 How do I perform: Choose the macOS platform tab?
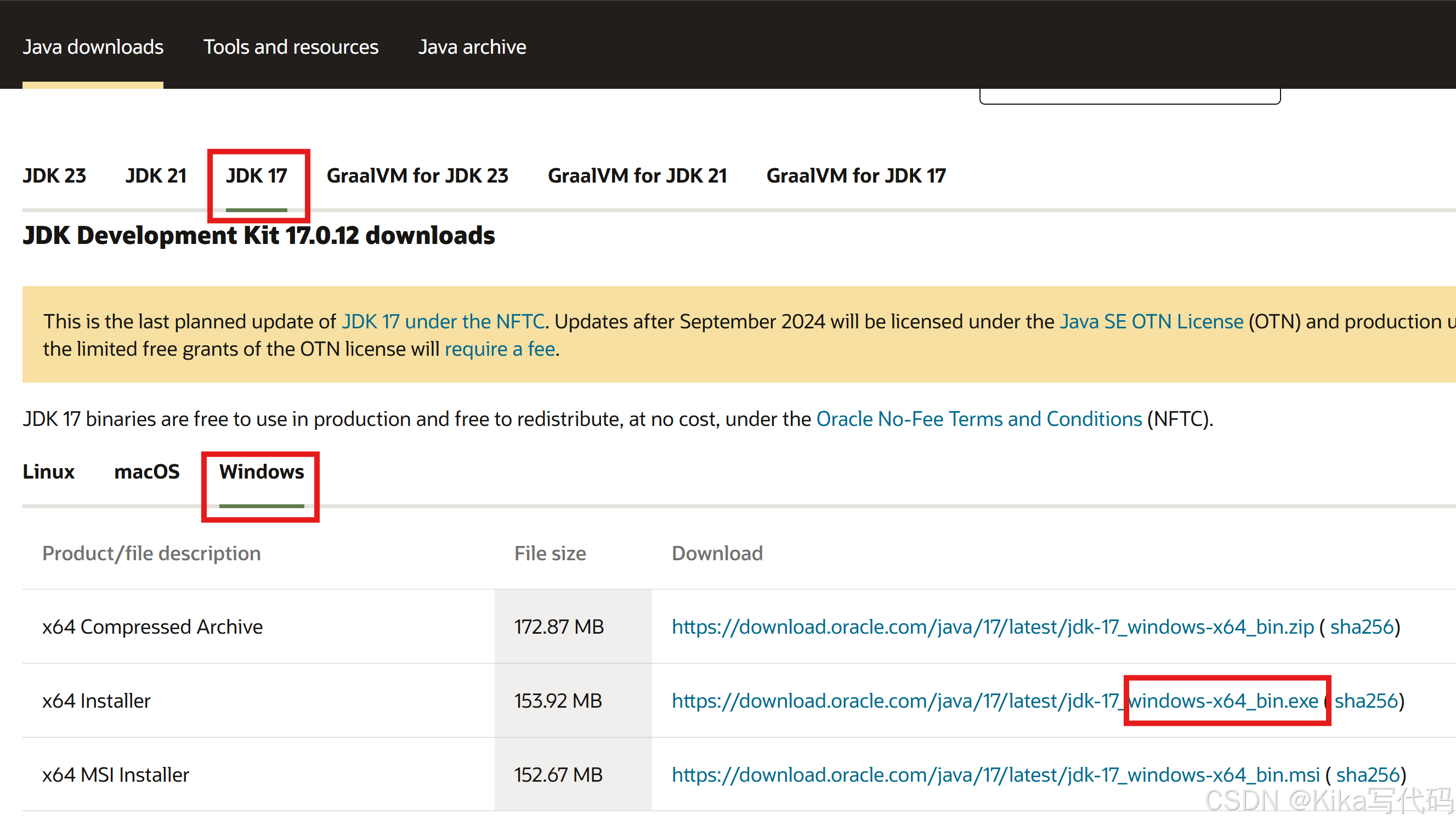tap(147, 472)
